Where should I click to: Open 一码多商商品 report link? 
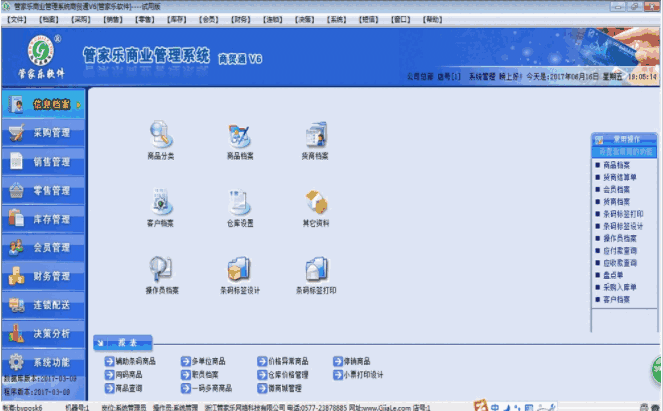[207, 388]
